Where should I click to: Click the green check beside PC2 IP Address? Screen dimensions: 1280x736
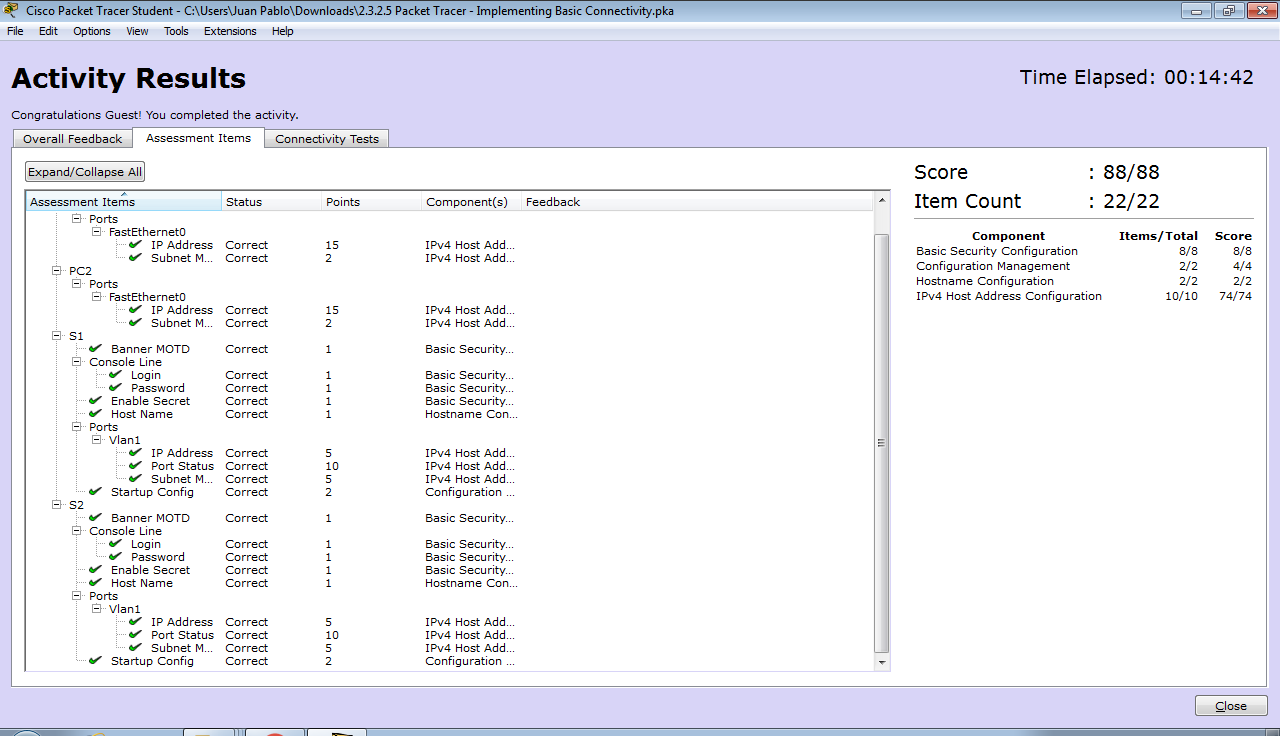point(135,309)
